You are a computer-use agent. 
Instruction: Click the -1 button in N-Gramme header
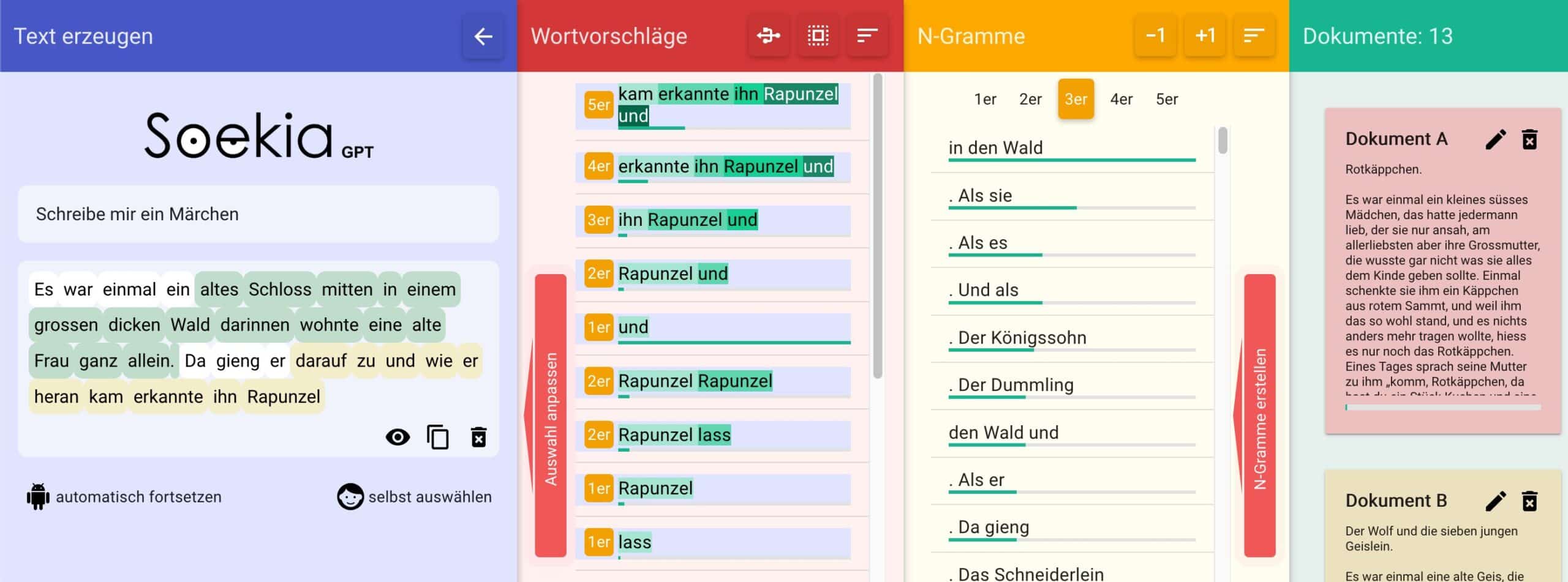click(1155, 36)
